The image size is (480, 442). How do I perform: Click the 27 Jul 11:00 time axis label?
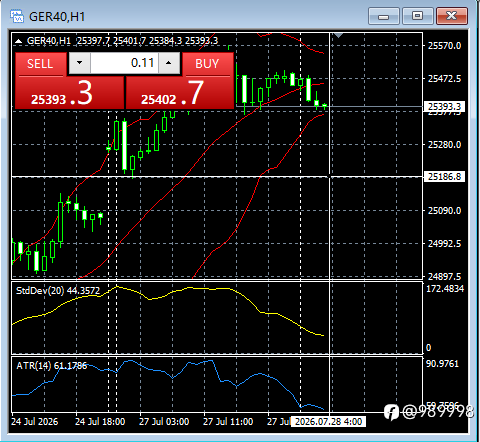228,422
